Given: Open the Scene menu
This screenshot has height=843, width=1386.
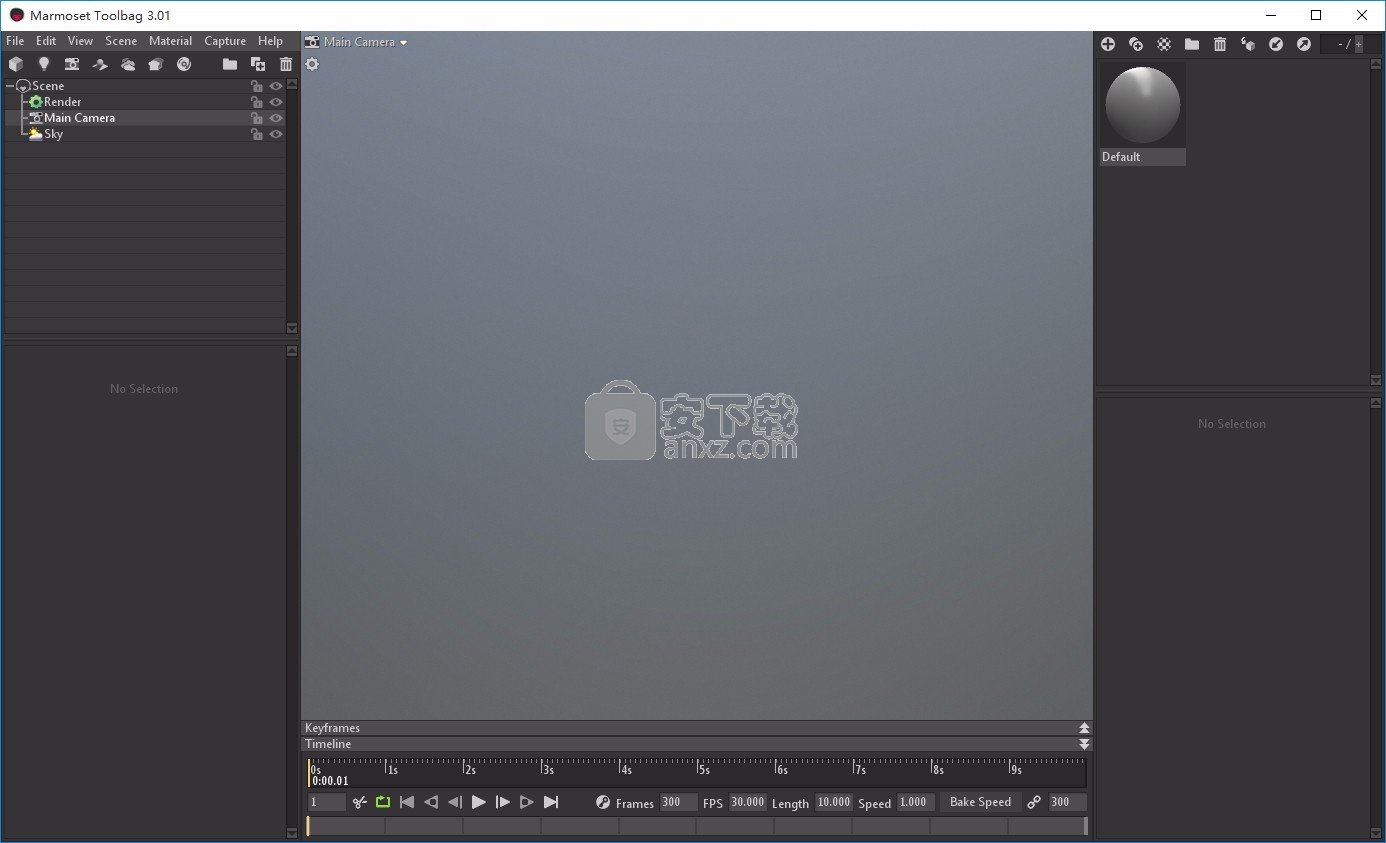Looking at the screenshot, I should tap(121, 41).
